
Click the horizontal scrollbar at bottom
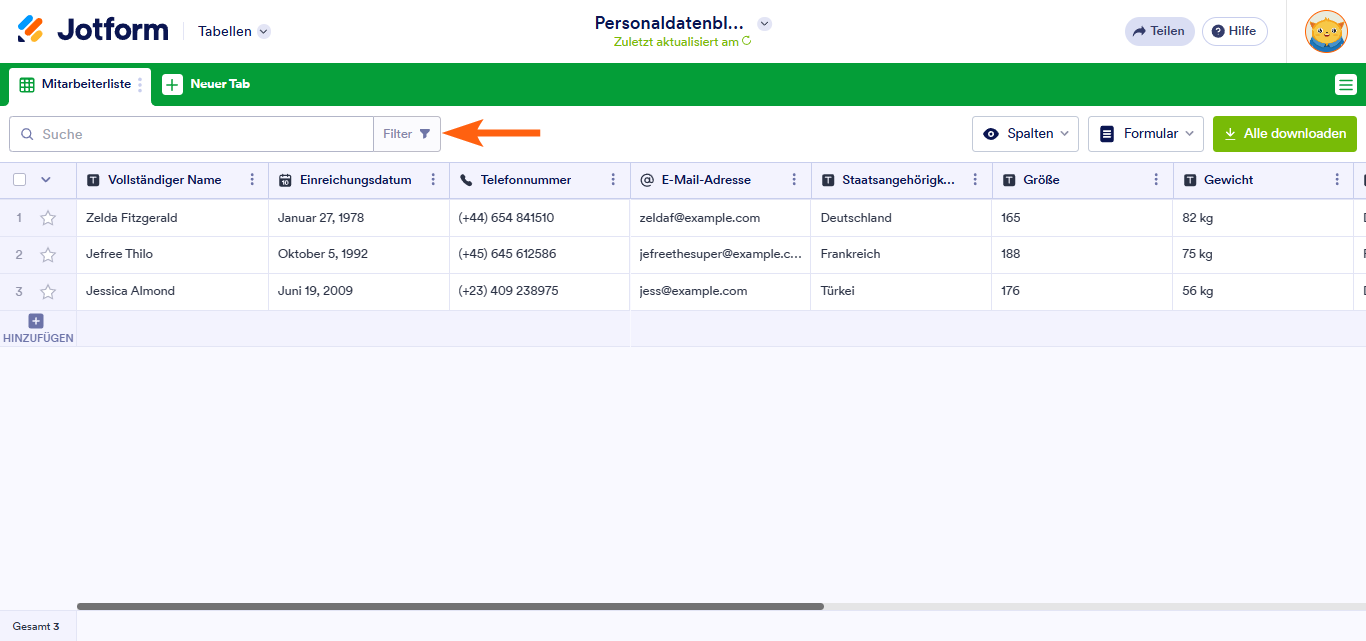[x=450, y=606]
